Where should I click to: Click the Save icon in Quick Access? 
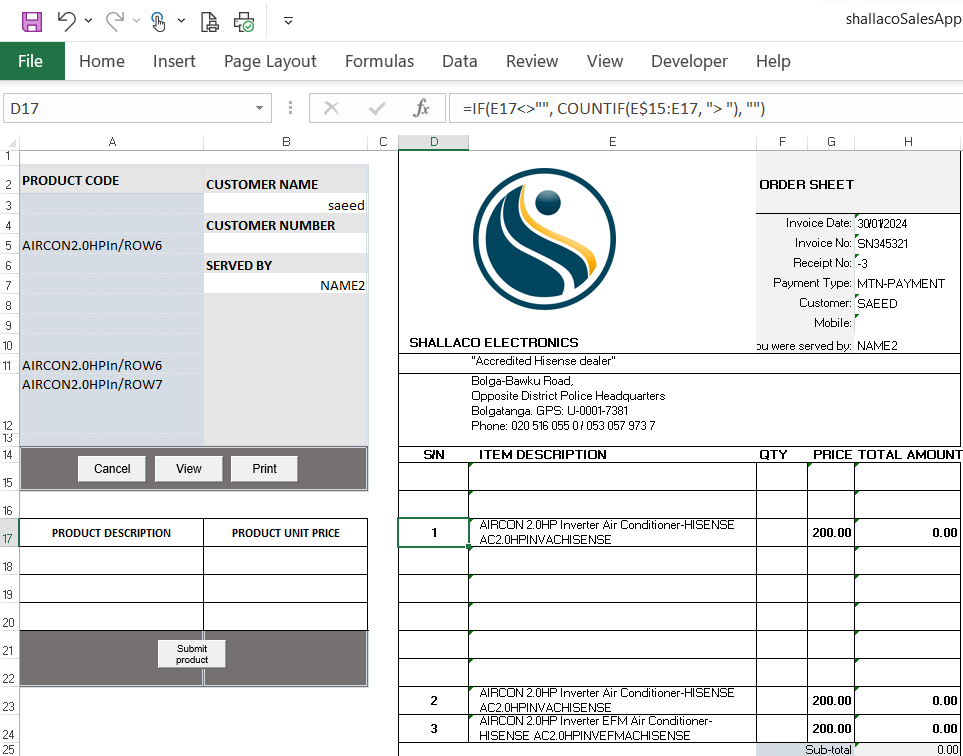(32, 21)
